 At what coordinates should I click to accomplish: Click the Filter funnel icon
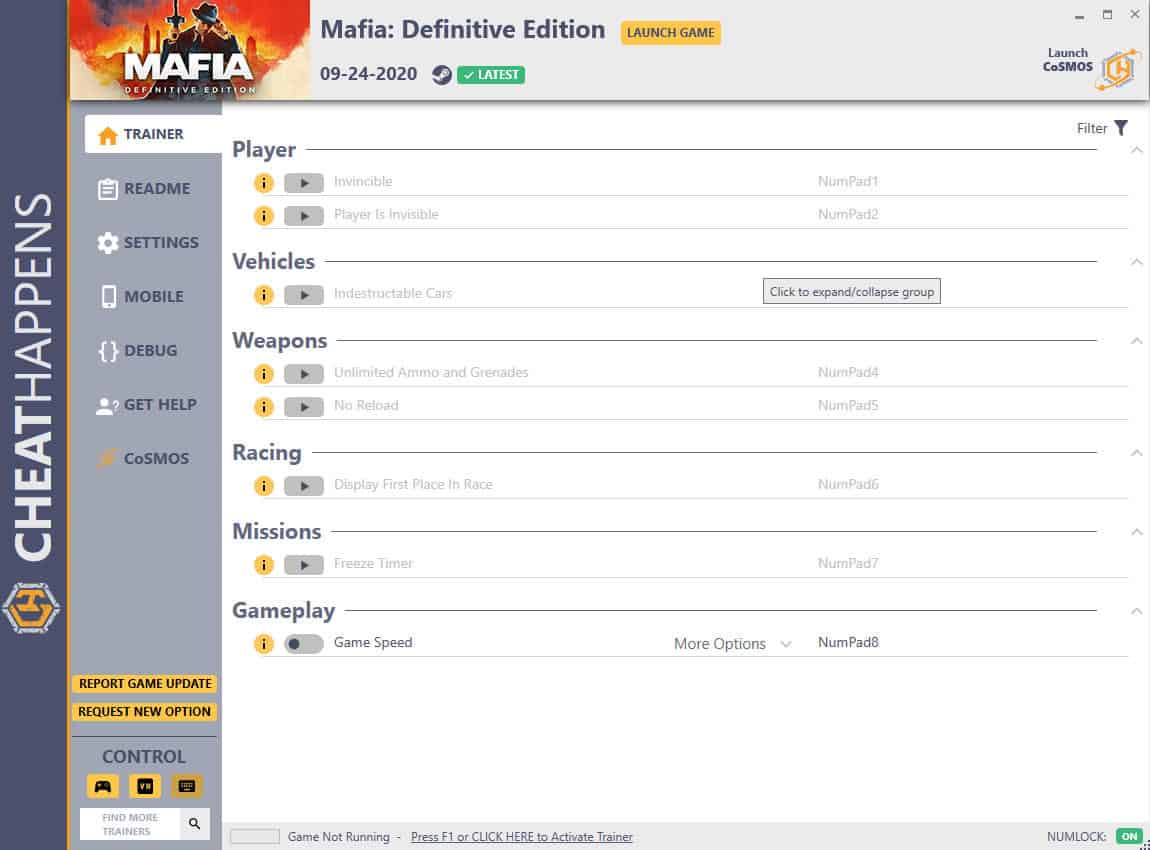click(1121, 128)
